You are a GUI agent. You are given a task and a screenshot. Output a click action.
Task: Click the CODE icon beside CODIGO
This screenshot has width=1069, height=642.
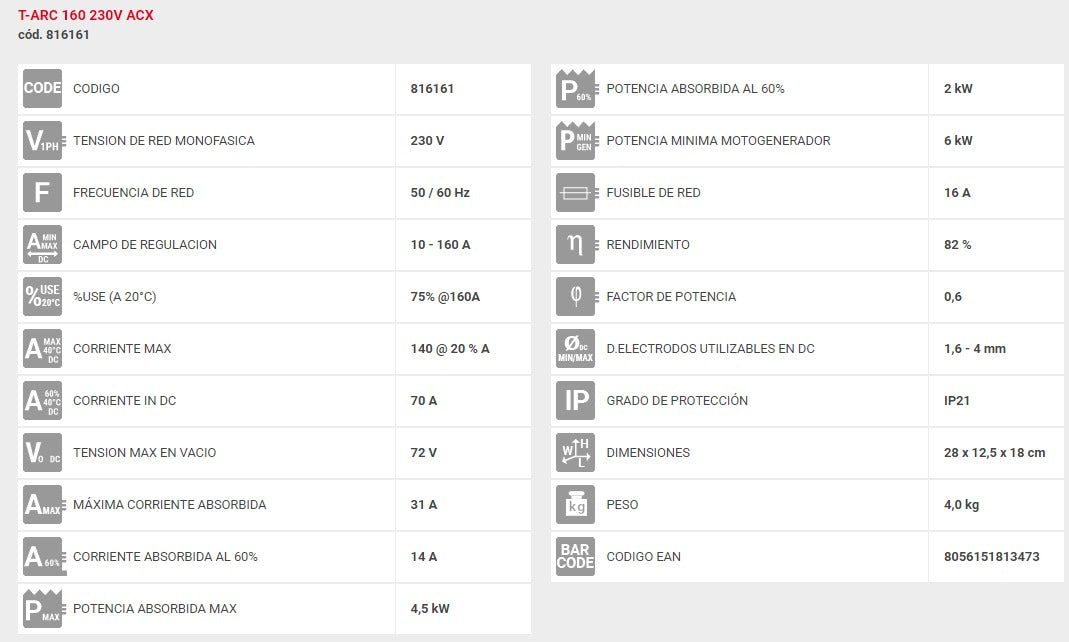pyautogui.click(x=42, y=89)
